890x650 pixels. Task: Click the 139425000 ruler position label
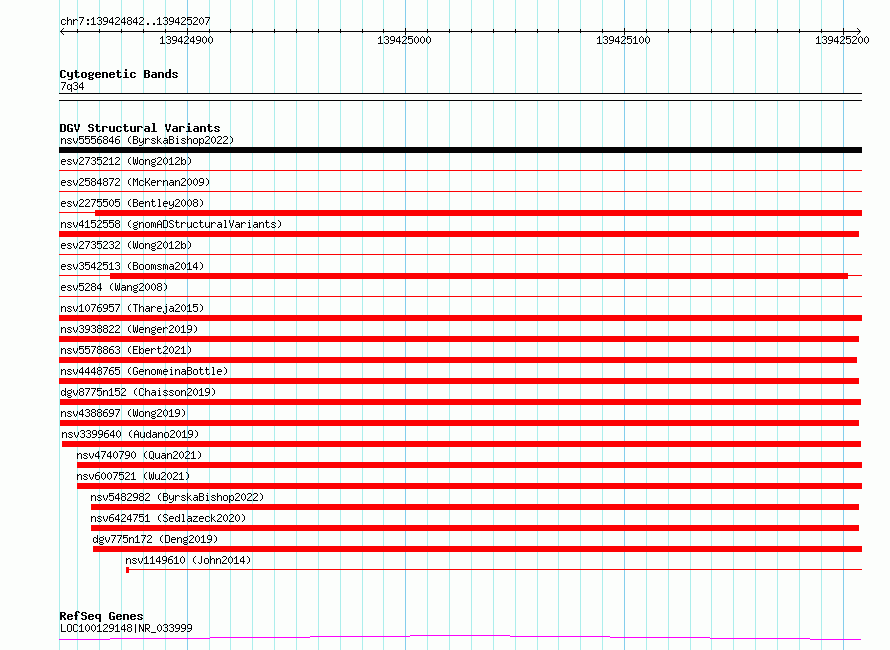[404, 40]
